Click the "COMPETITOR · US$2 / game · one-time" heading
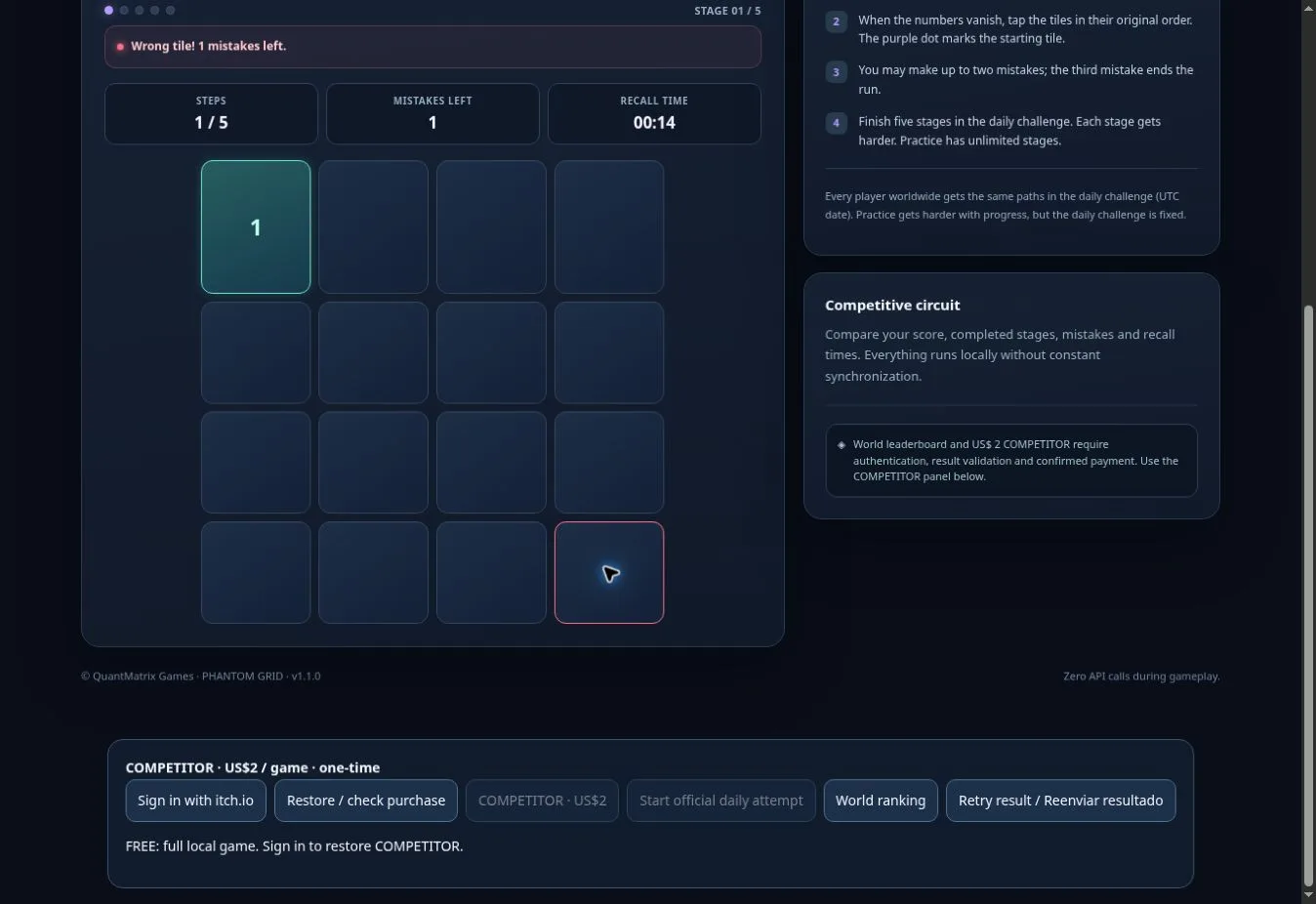Viewport: 1316px width, 904px height. (253, 768)
